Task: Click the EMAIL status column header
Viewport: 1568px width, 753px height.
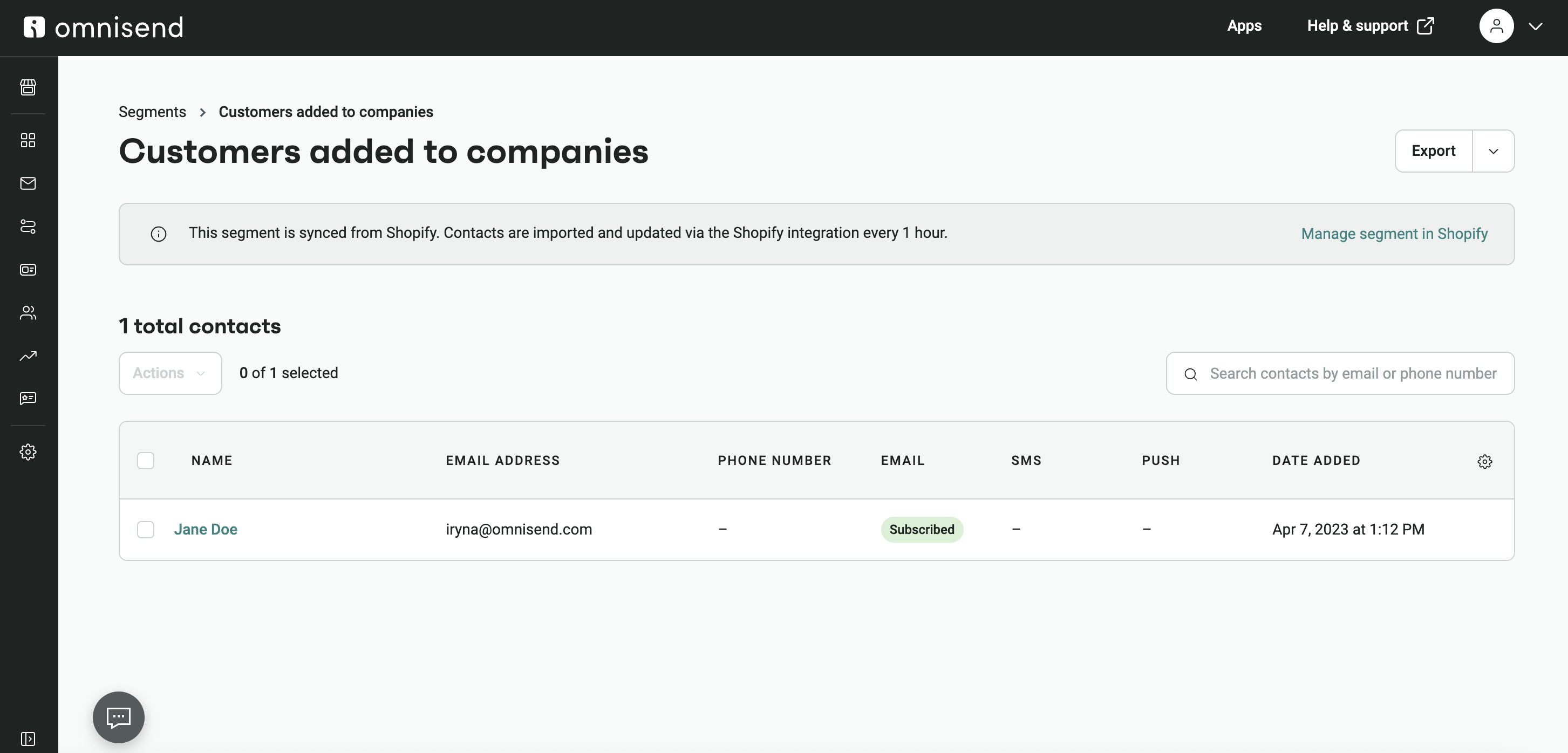Action: pos(903,461)
